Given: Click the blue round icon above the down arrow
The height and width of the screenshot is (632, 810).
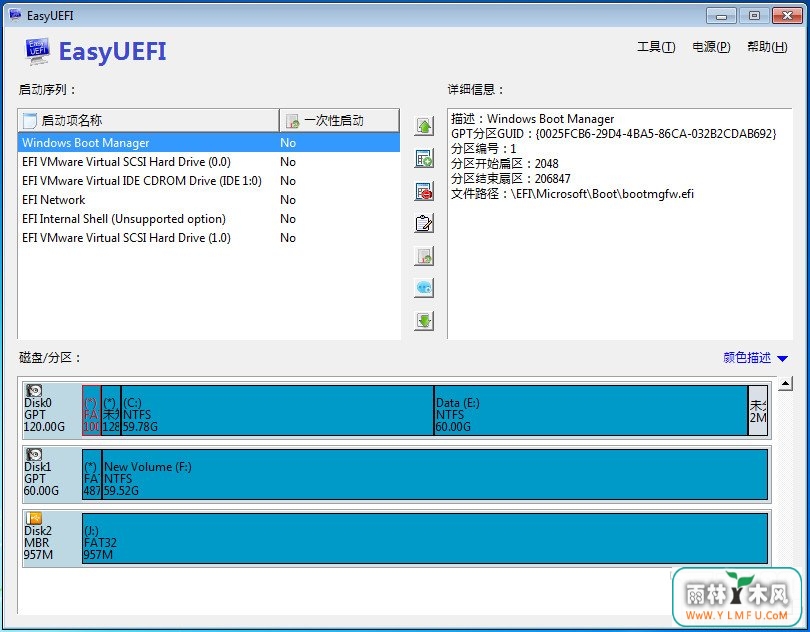Looking at the screenshot, I should click(x=424, y=288).
